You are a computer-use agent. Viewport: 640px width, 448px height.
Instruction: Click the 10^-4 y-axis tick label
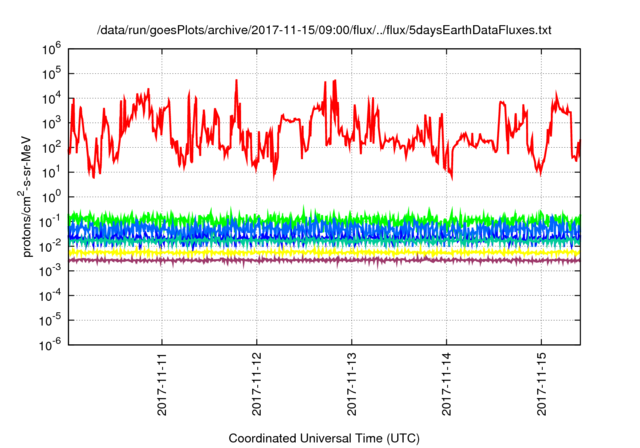50,295
